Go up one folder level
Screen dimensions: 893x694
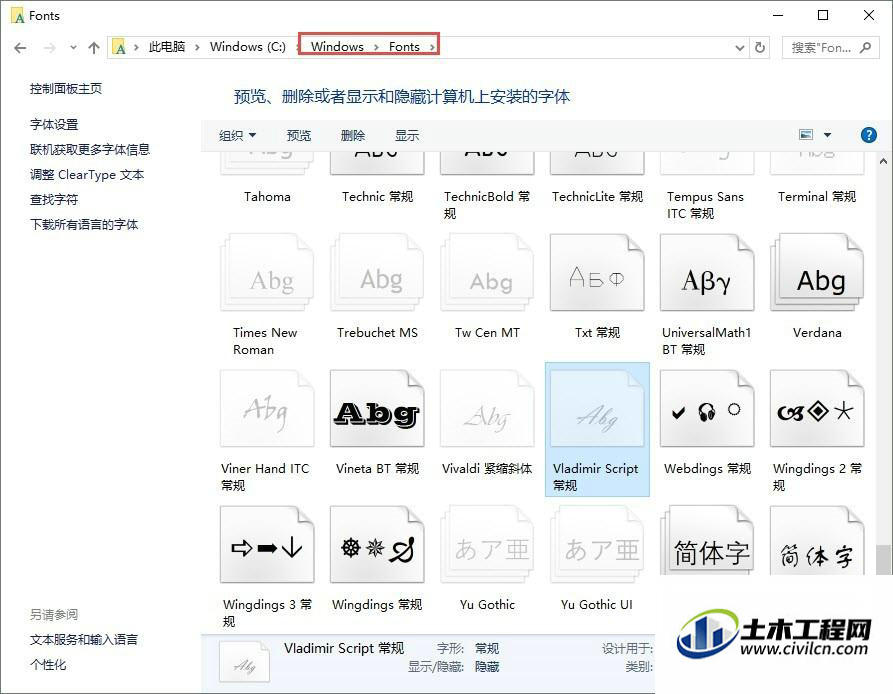click(x=94, y=48)
